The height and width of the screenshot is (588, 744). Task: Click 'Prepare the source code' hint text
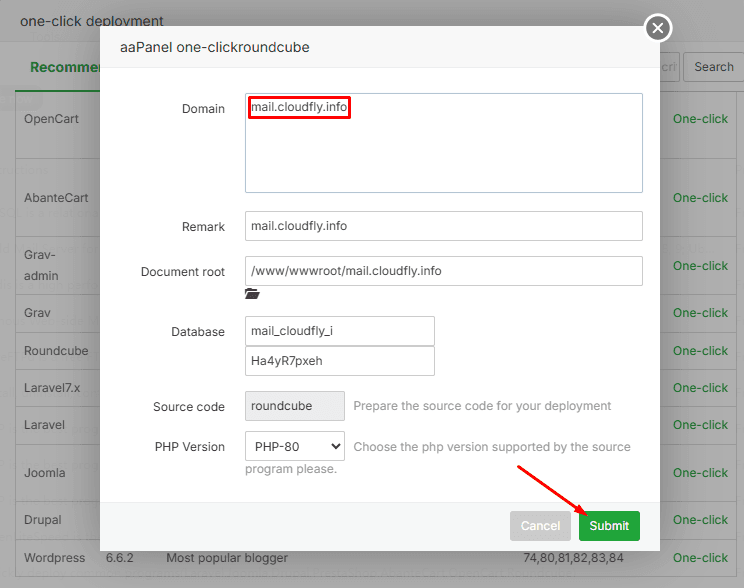coord(482,406)
